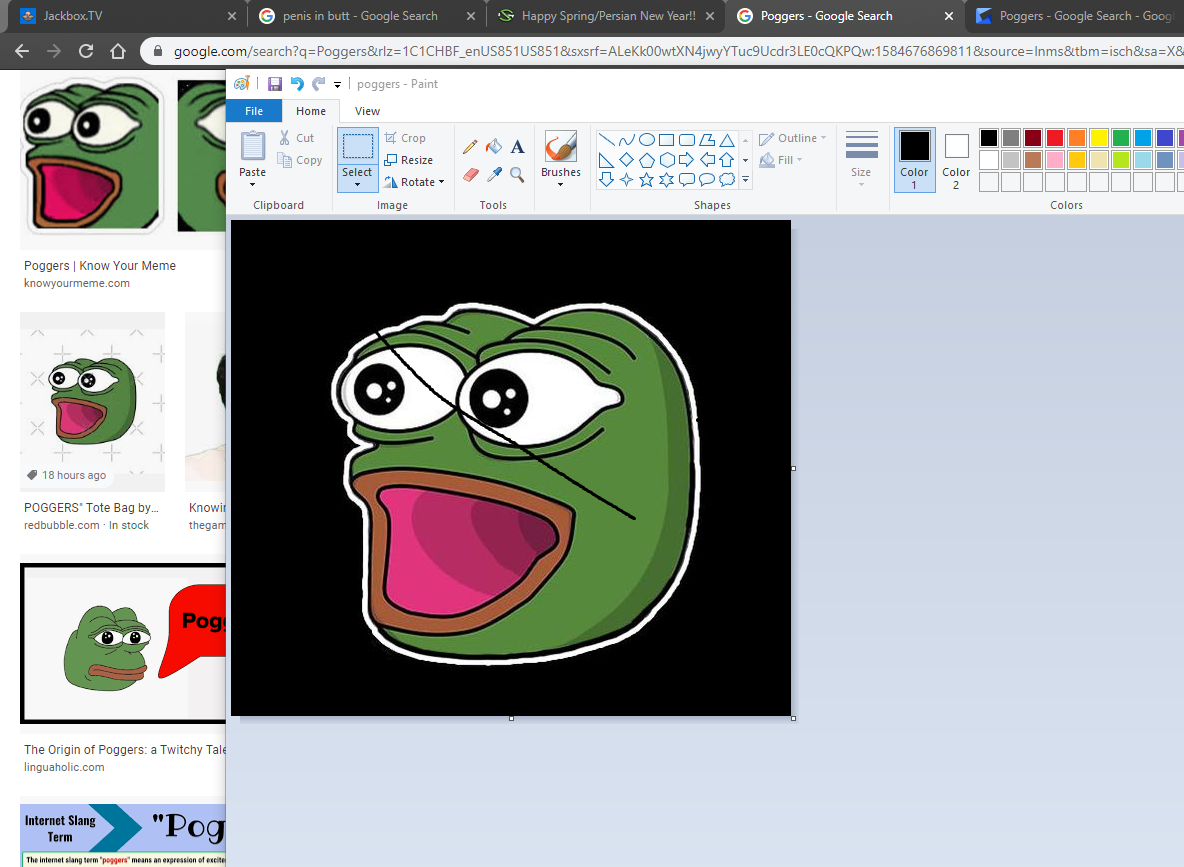
Task: Click the Crop button
Action: 405,138
